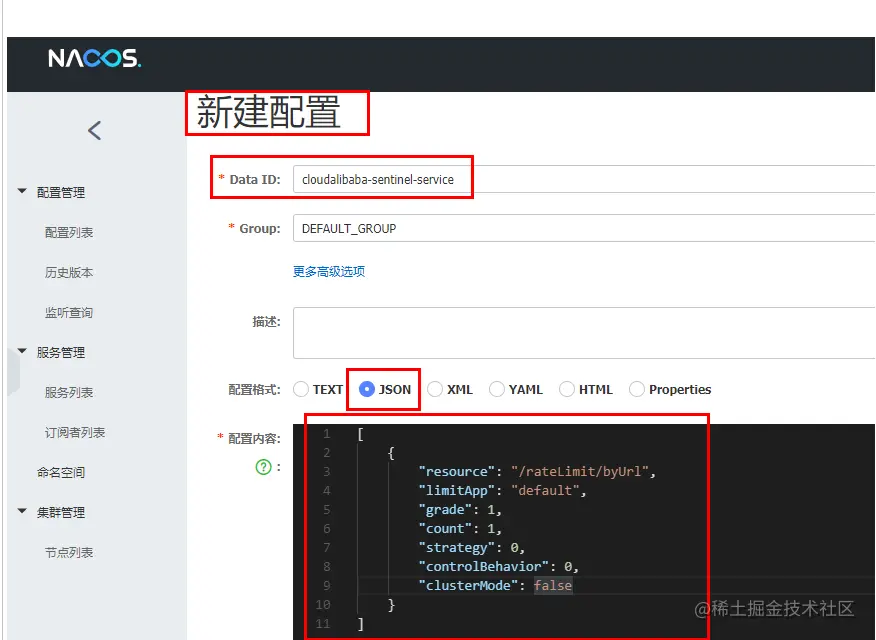Open 订阅者列表 in the sidebar
The width and height of the screenshot is (876, 640).
75,432
